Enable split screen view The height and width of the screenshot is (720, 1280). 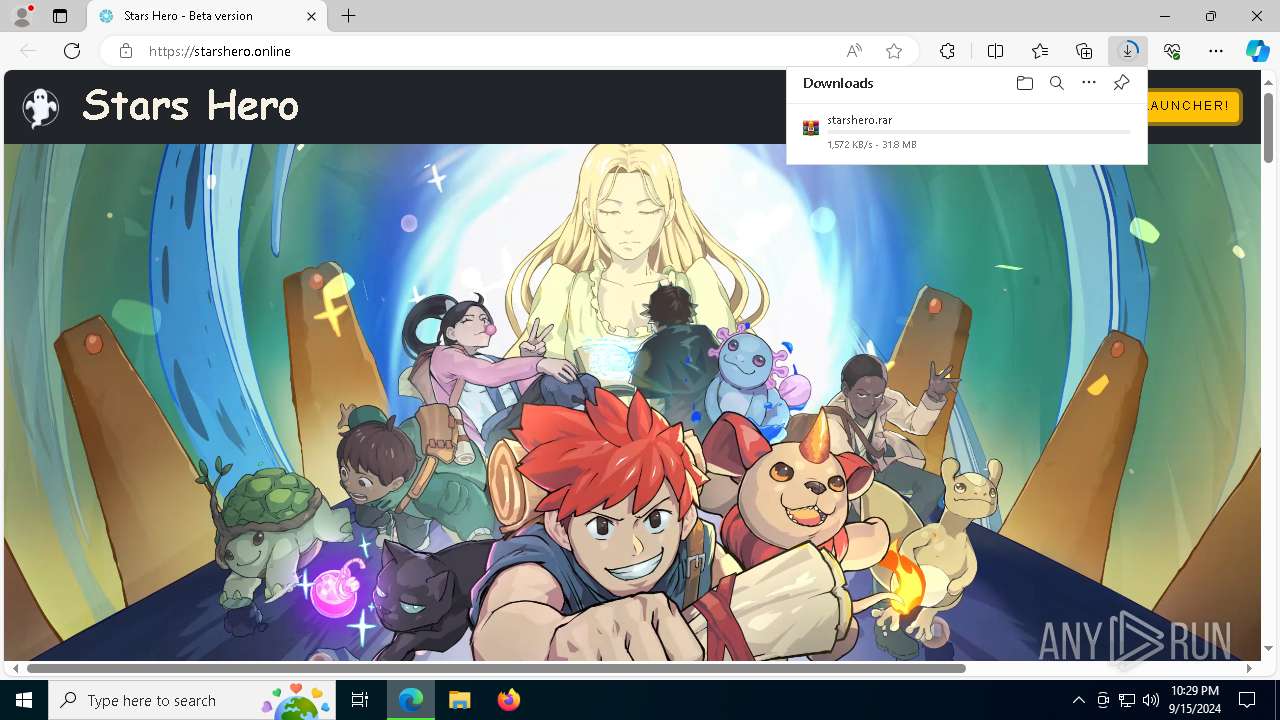(995, 51)
